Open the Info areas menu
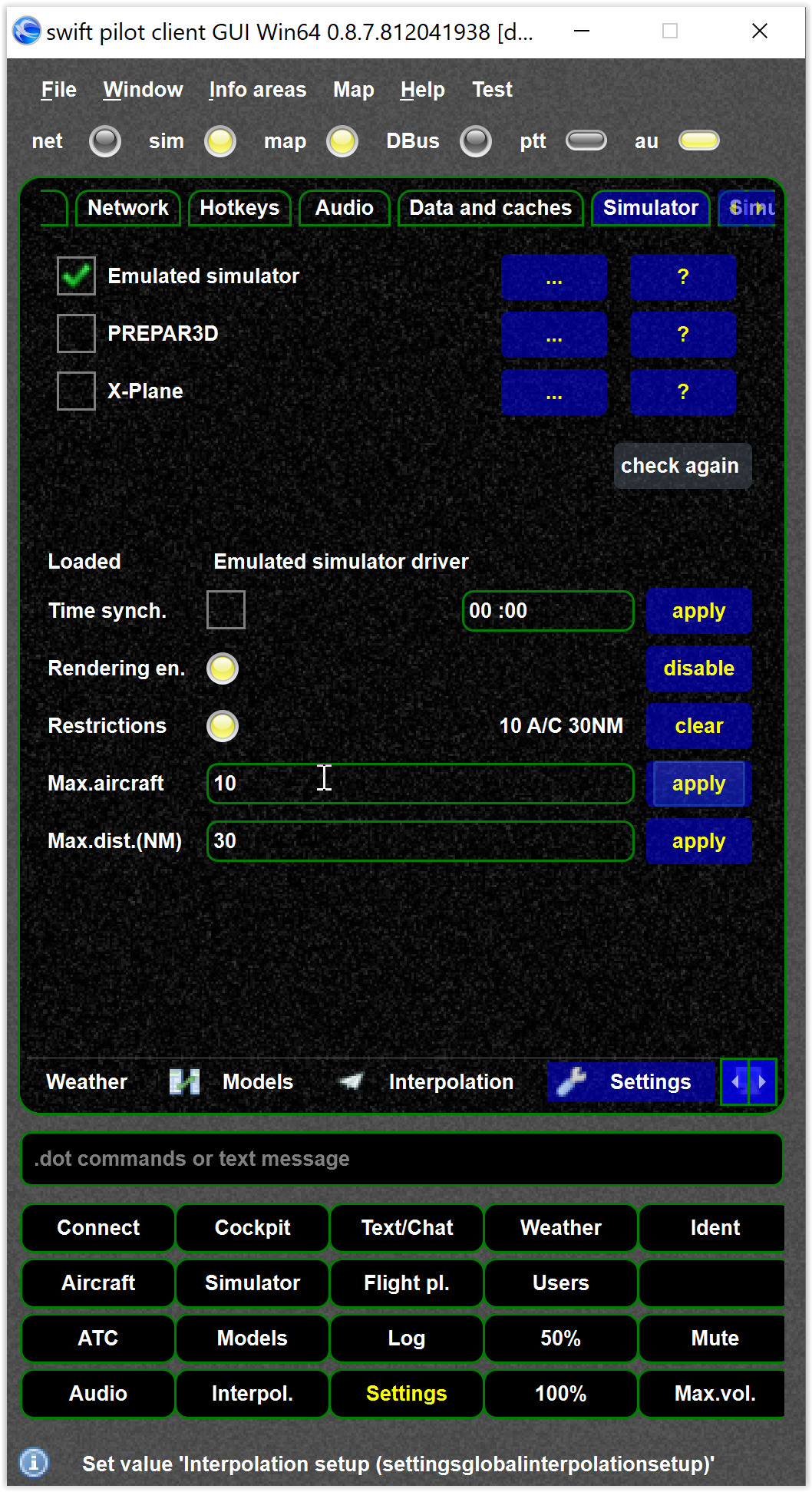 [258, 90]
